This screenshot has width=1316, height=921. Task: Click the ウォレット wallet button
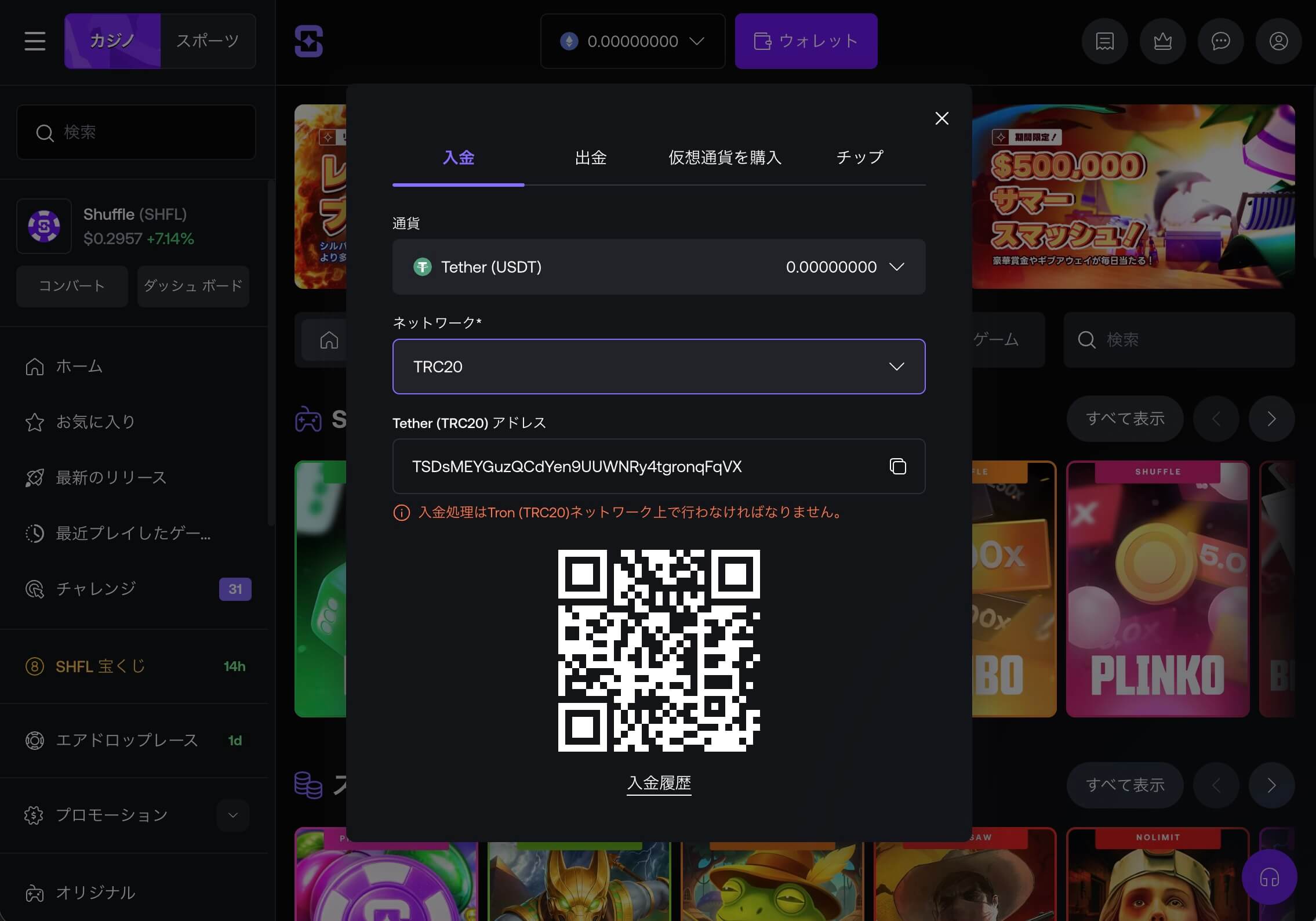point(806,41)
